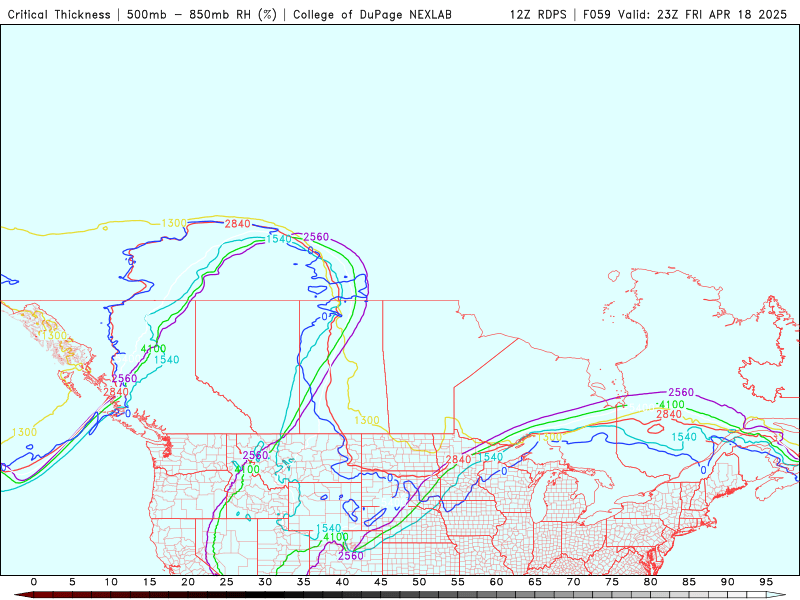Click cyan 1540 label beside the northern 2560 label
The height and width of the screenshot is (600, 800).
click(x=279, y=239)
